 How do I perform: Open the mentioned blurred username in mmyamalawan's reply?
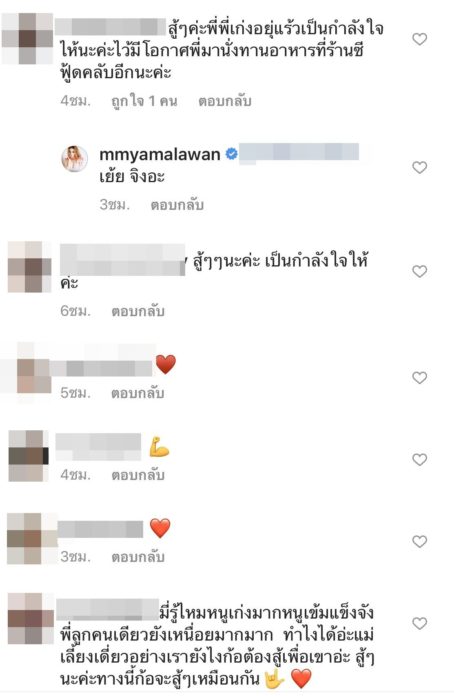click(299, 153)
